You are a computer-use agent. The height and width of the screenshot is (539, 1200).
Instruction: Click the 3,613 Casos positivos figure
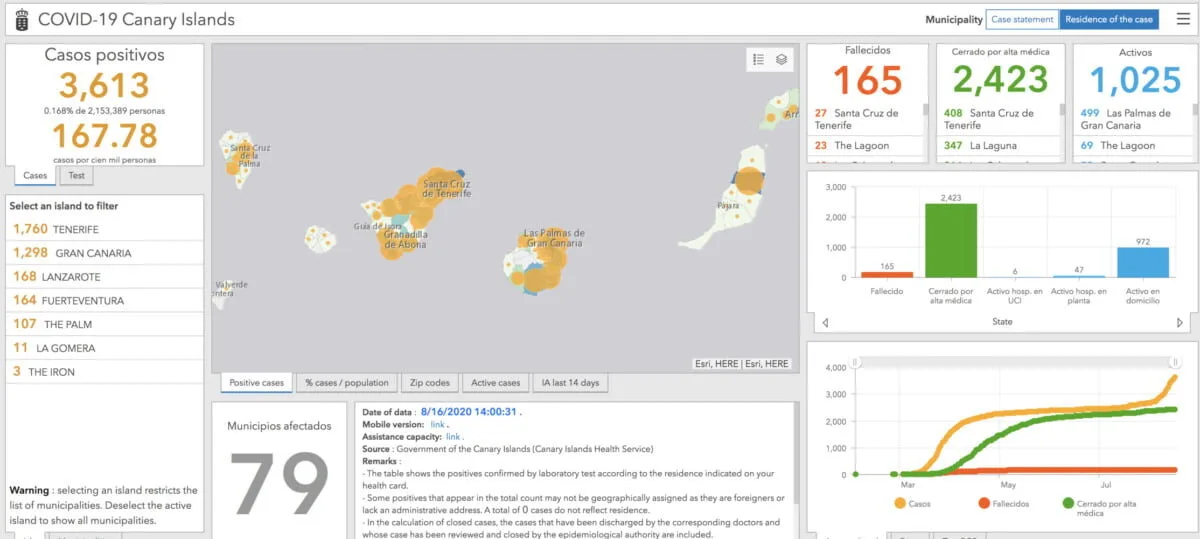(104, 86)
